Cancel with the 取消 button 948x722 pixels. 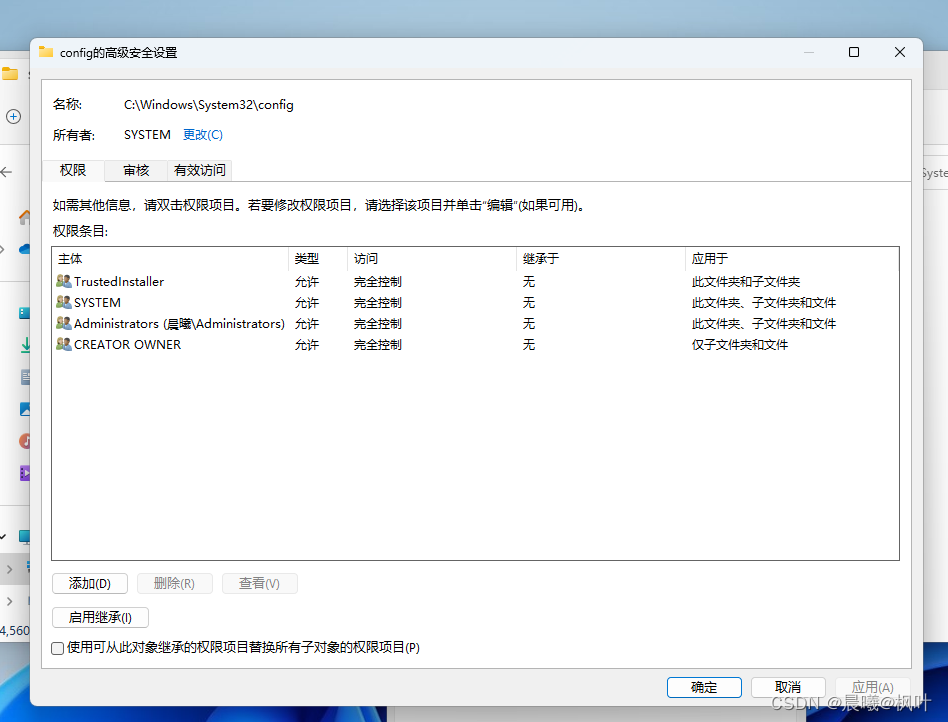coord(788,688)
